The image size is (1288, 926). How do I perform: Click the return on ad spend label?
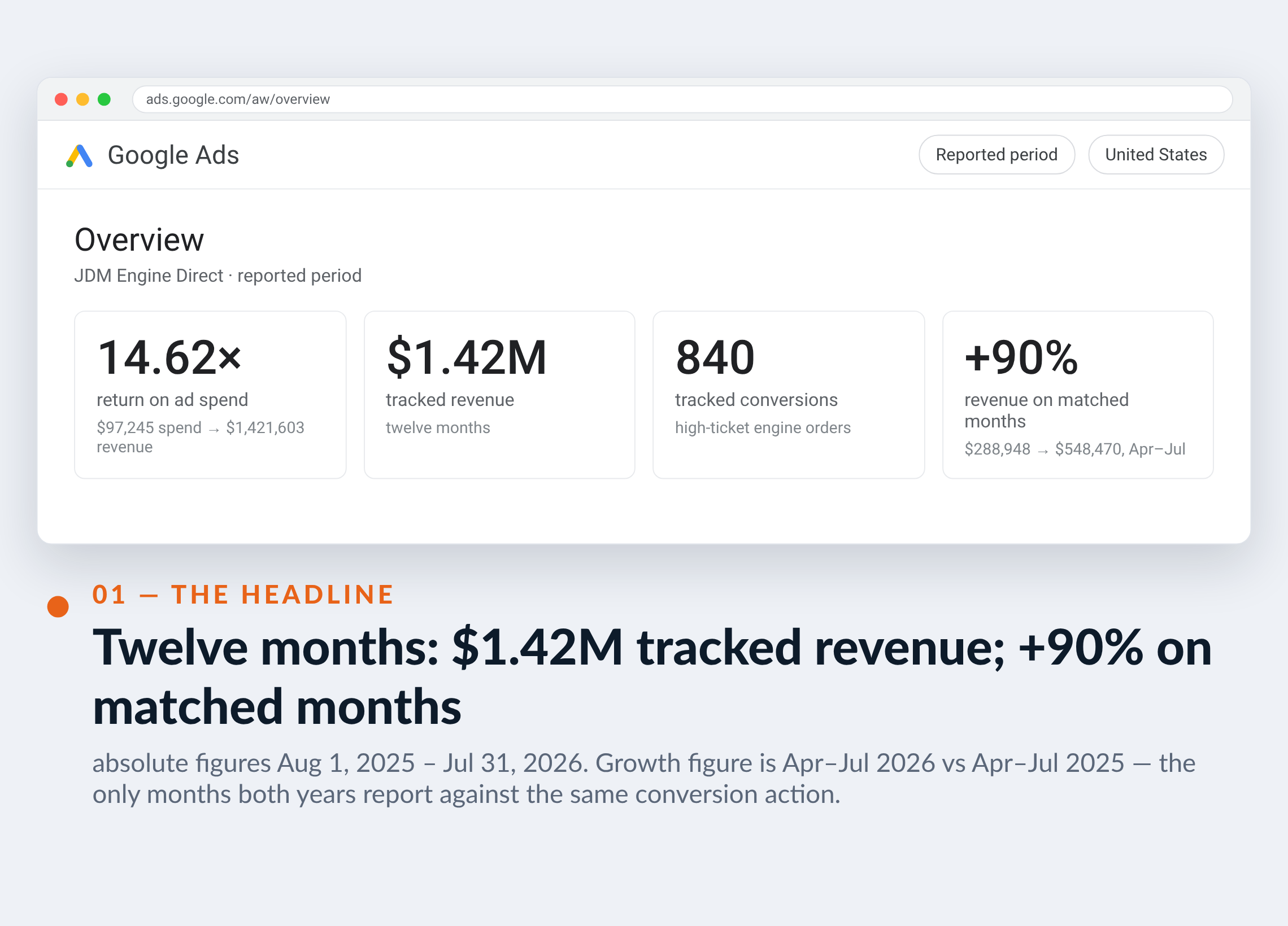172,400
